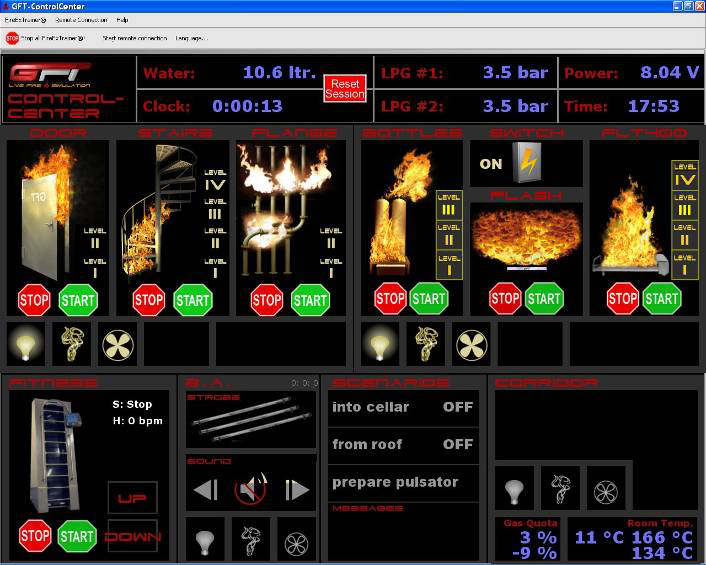
Task: Start the fan icon in Corridor section
Action: 606,490
